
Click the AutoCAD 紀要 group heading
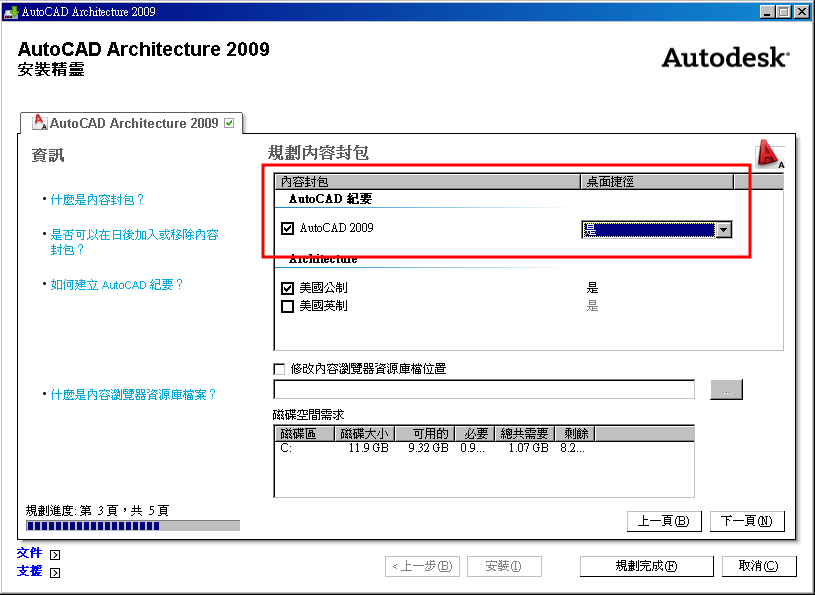(x=331, y=199)
